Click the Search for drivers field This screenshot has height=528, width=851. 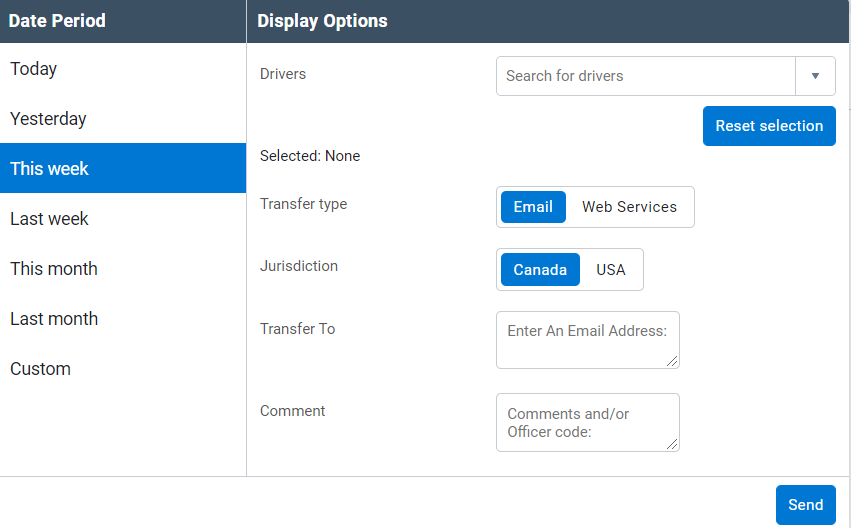coord(645,76)
